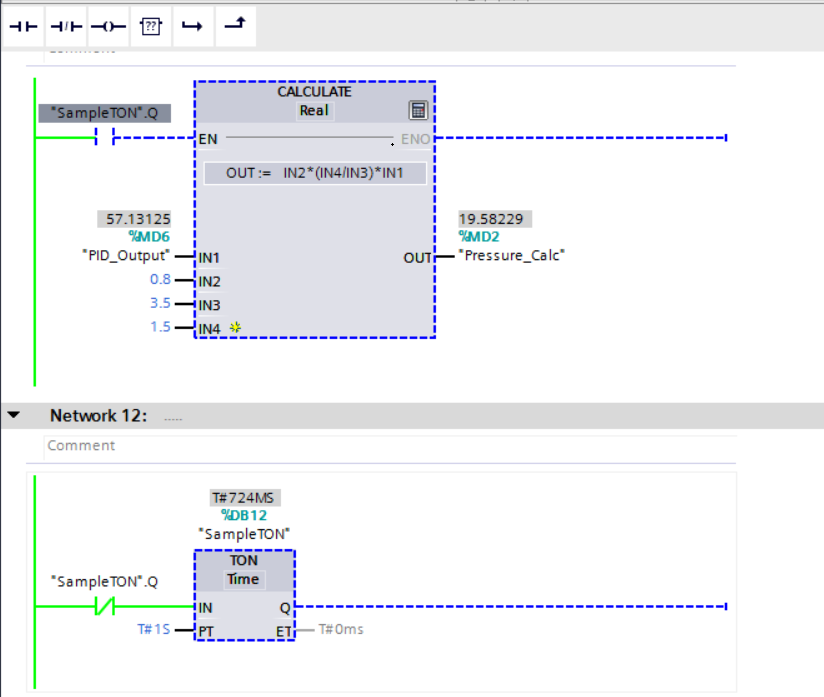Click the IN4 pin label
This screenshot has height=697, width=824.
click(x=209, y=329)
